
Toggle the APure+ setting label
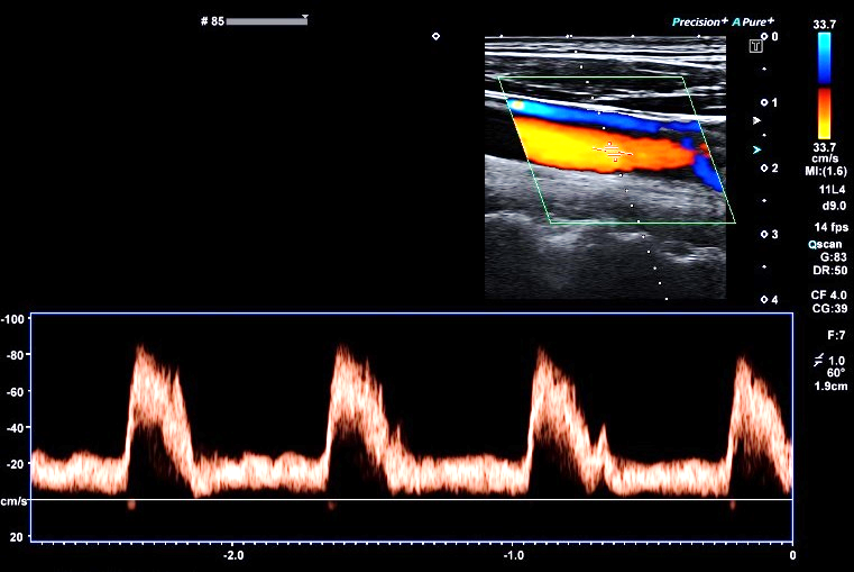pyautogui.click(x=753, y=21)
